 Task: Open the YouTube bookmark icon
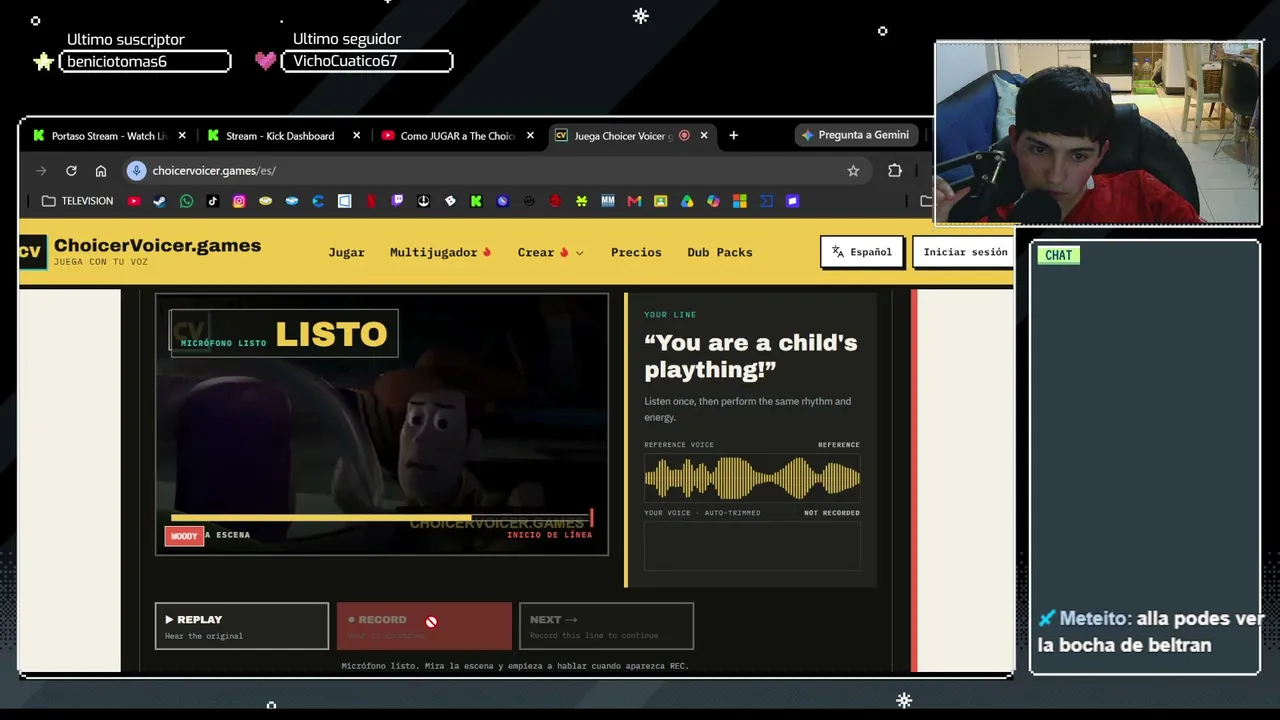pos(134,201)
